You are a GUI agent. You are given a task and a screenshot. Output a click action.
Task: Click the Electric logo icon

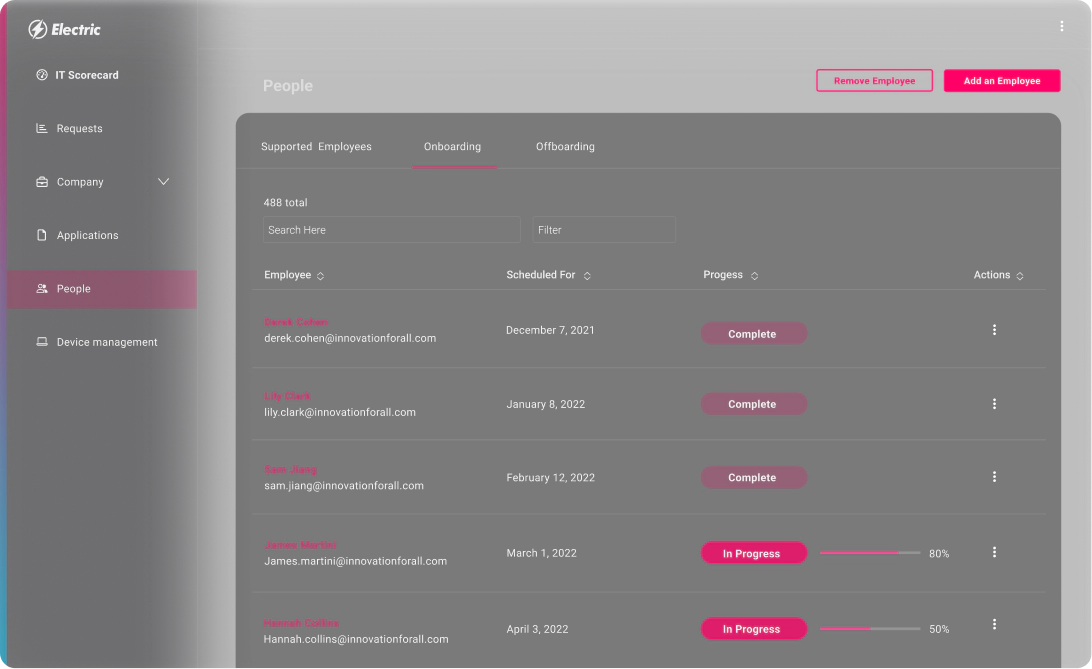36,29
